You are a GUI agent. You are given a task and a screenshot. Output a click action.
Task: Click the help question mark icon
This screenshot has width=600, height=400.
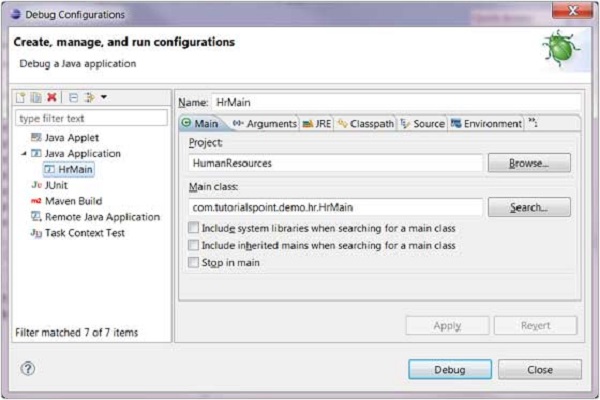point(28,369)
